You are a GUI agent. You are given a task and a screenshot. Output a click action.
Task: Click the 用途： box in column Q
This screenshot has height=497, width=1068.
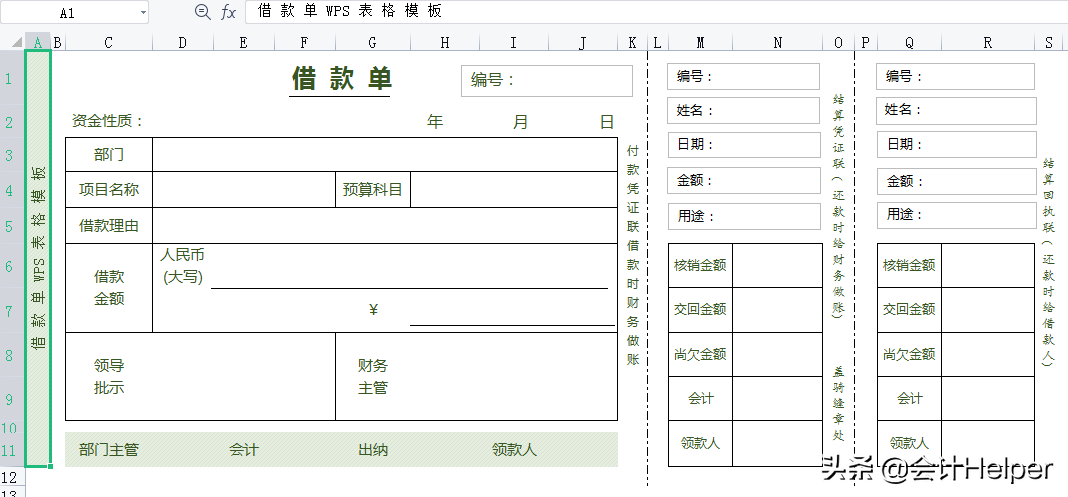[x=956, y=214]
